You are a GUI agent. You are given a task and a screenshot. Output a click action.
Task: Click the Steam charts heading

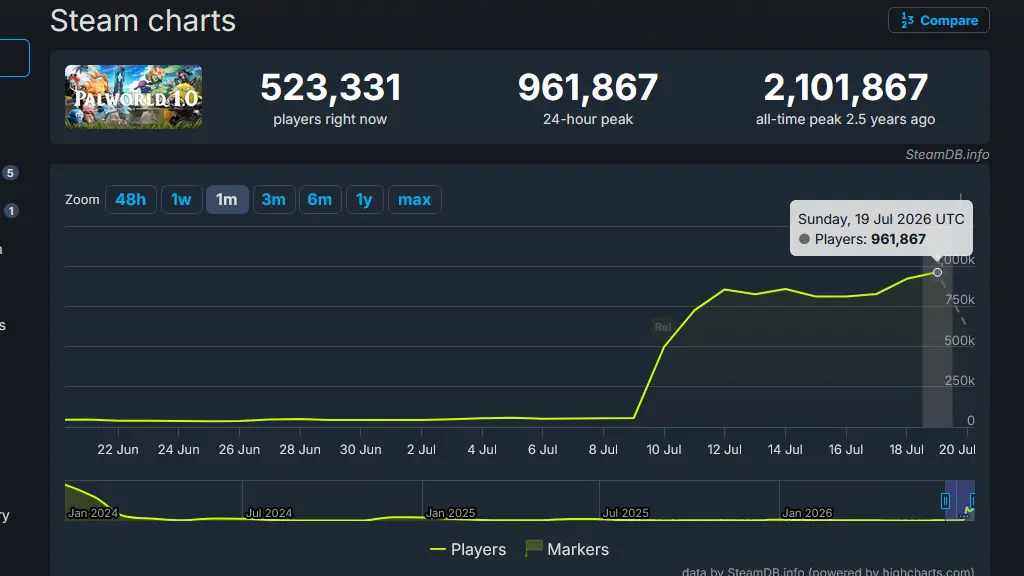tap(143, 20)
